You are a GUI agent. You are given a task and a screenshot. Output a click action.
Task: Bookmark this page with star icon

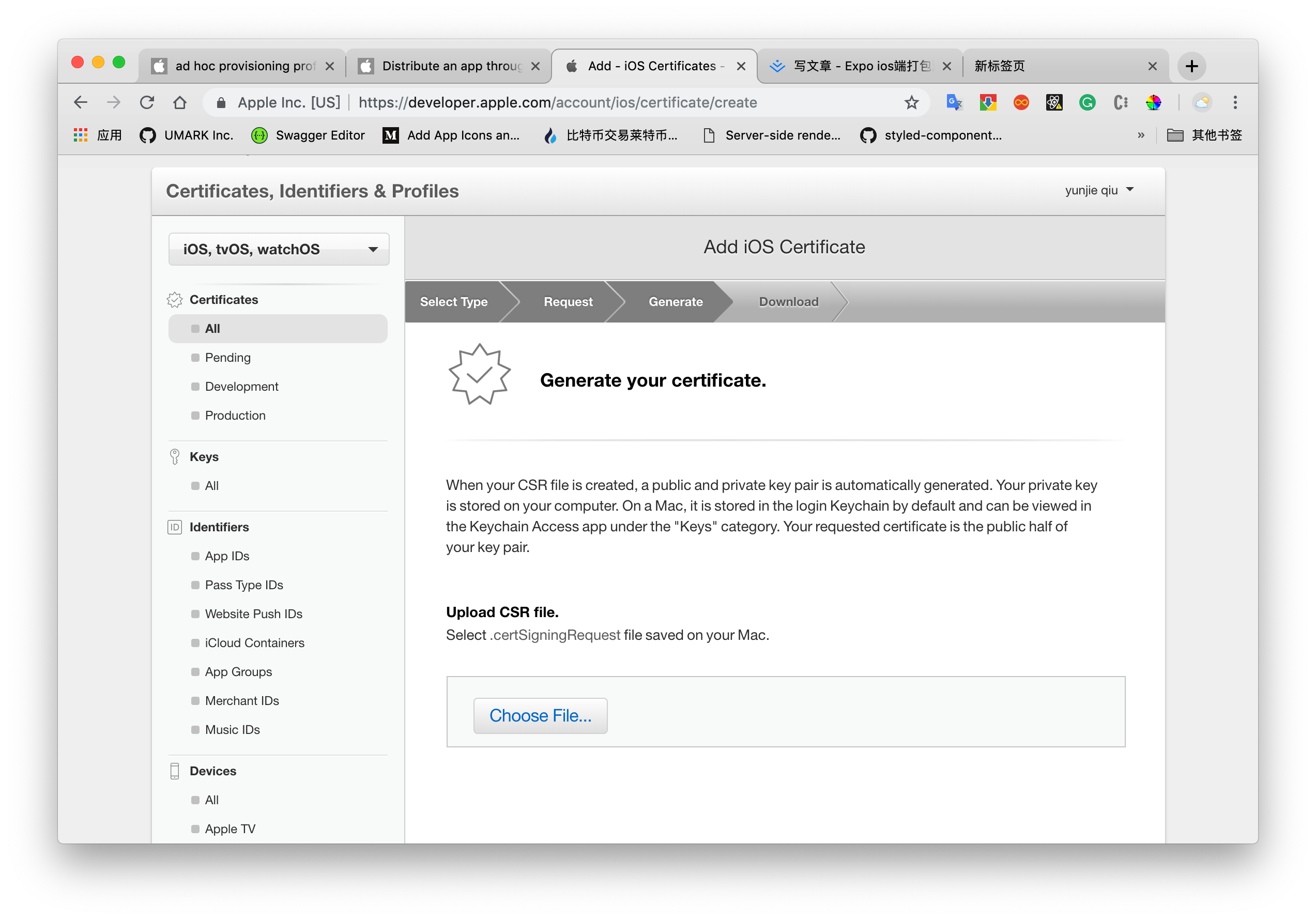point(911,103)
